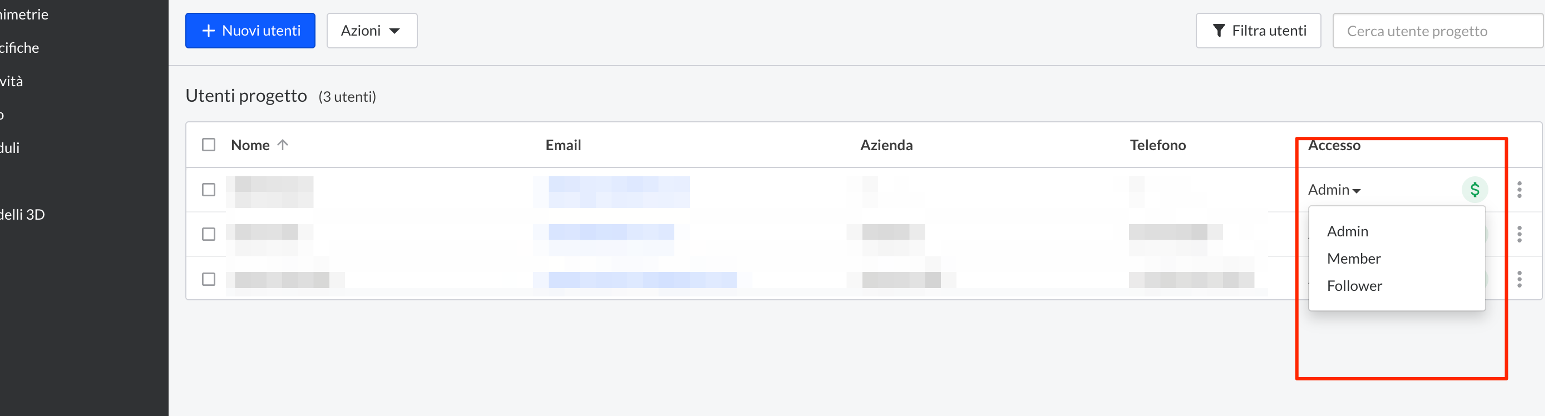Choose Follower from the access menu
Viewport: 1568px width, 416px height.
1354,286
